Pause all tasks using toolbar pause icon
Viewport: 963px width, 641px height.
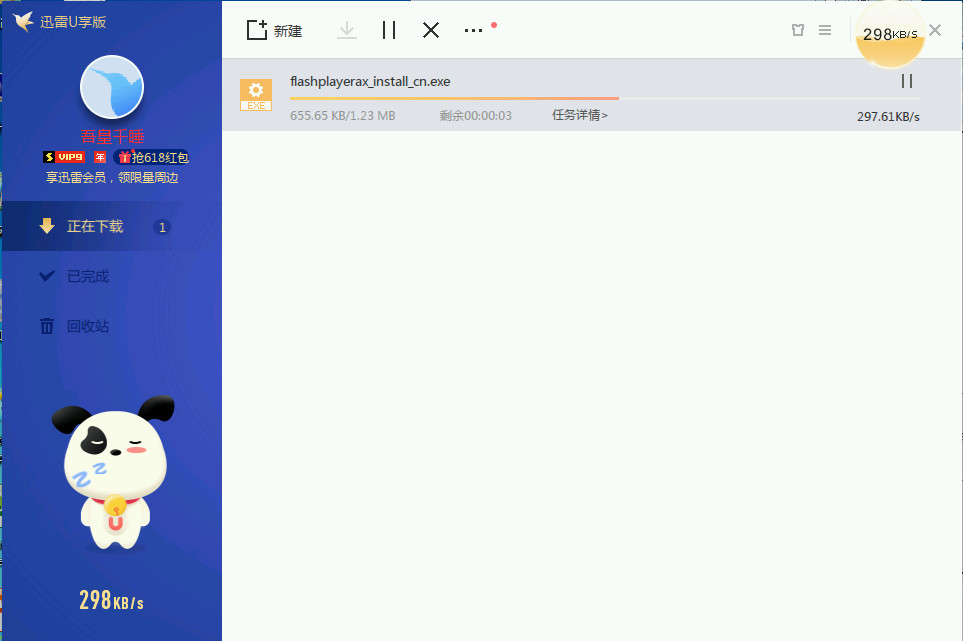click(389, 30)
